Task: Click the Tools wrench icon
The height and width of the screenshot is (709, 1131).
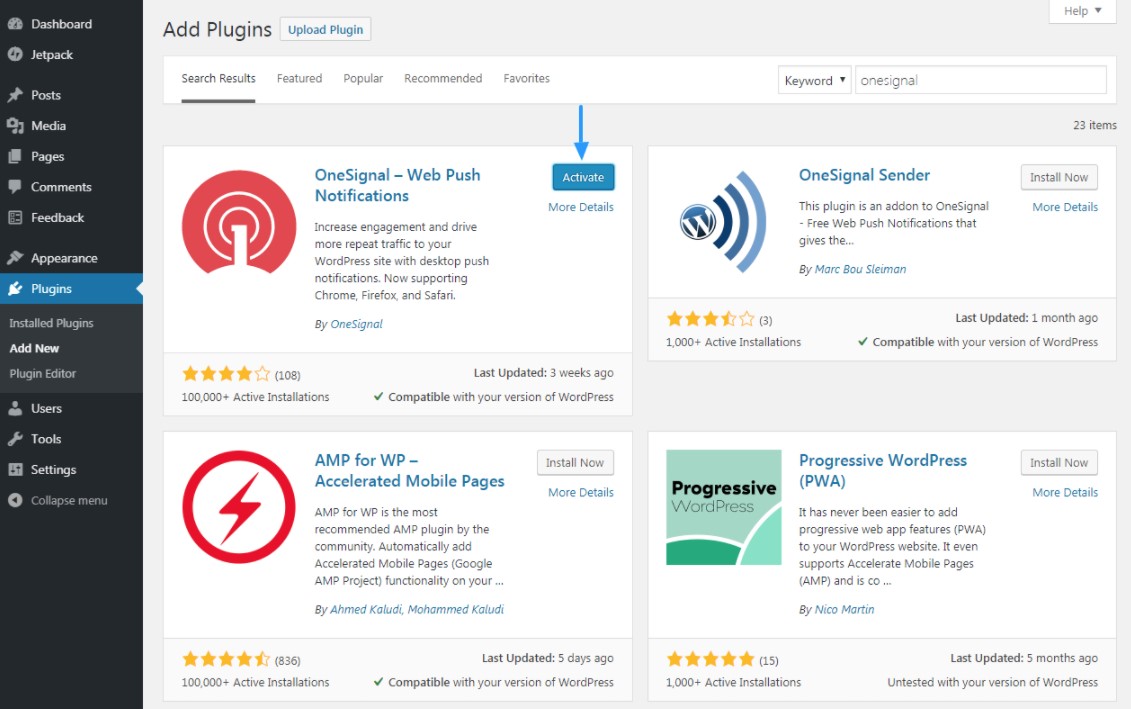Action: (x=15, y=439)
